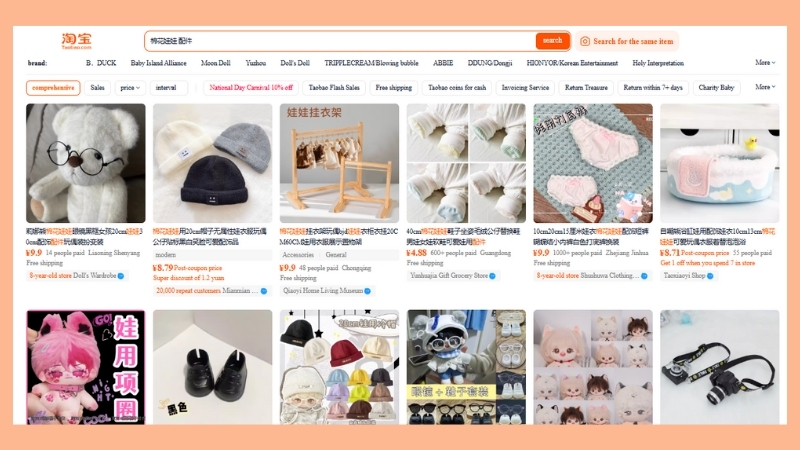Image resolution: width=800 pixels, height=450 pixels.
Task: Click chat icon next to Mianmian store
Action: click(265, 291)
